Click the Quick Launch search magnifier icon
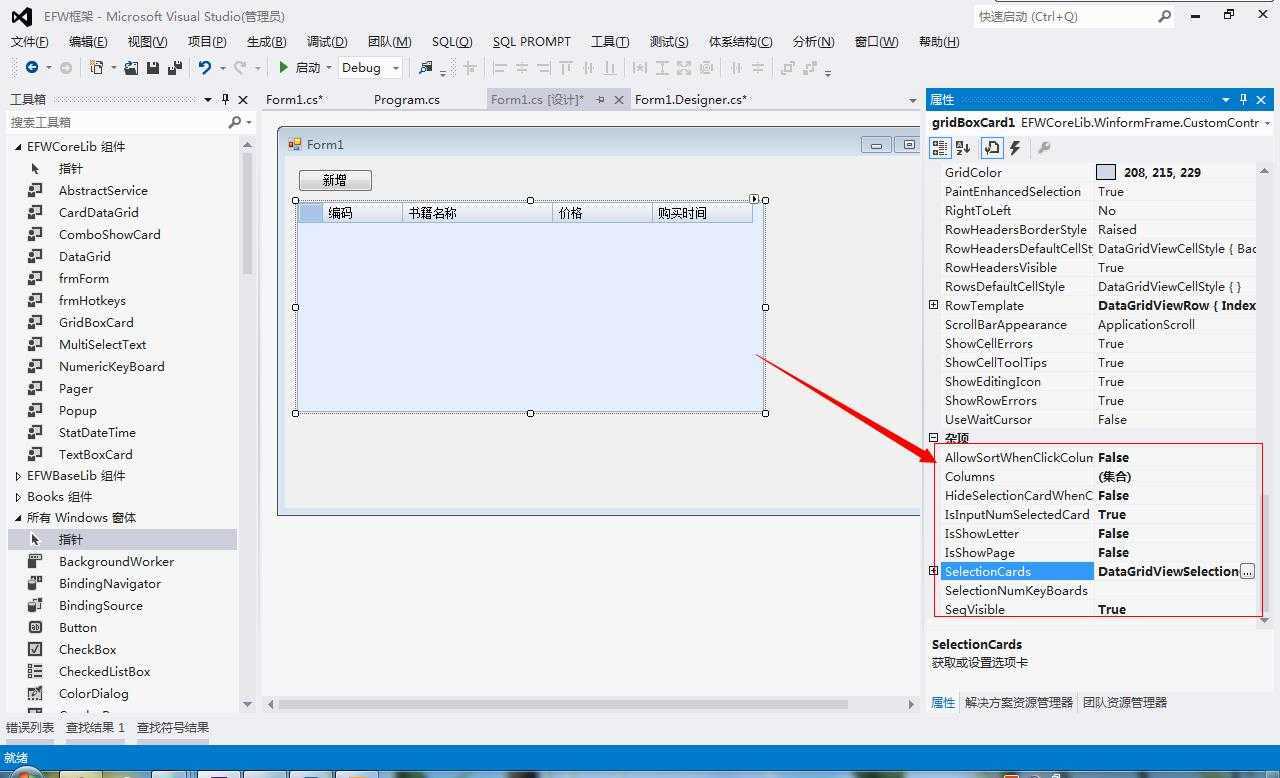The width and height of the screenshot is (1280, 778). (1164, 16)
